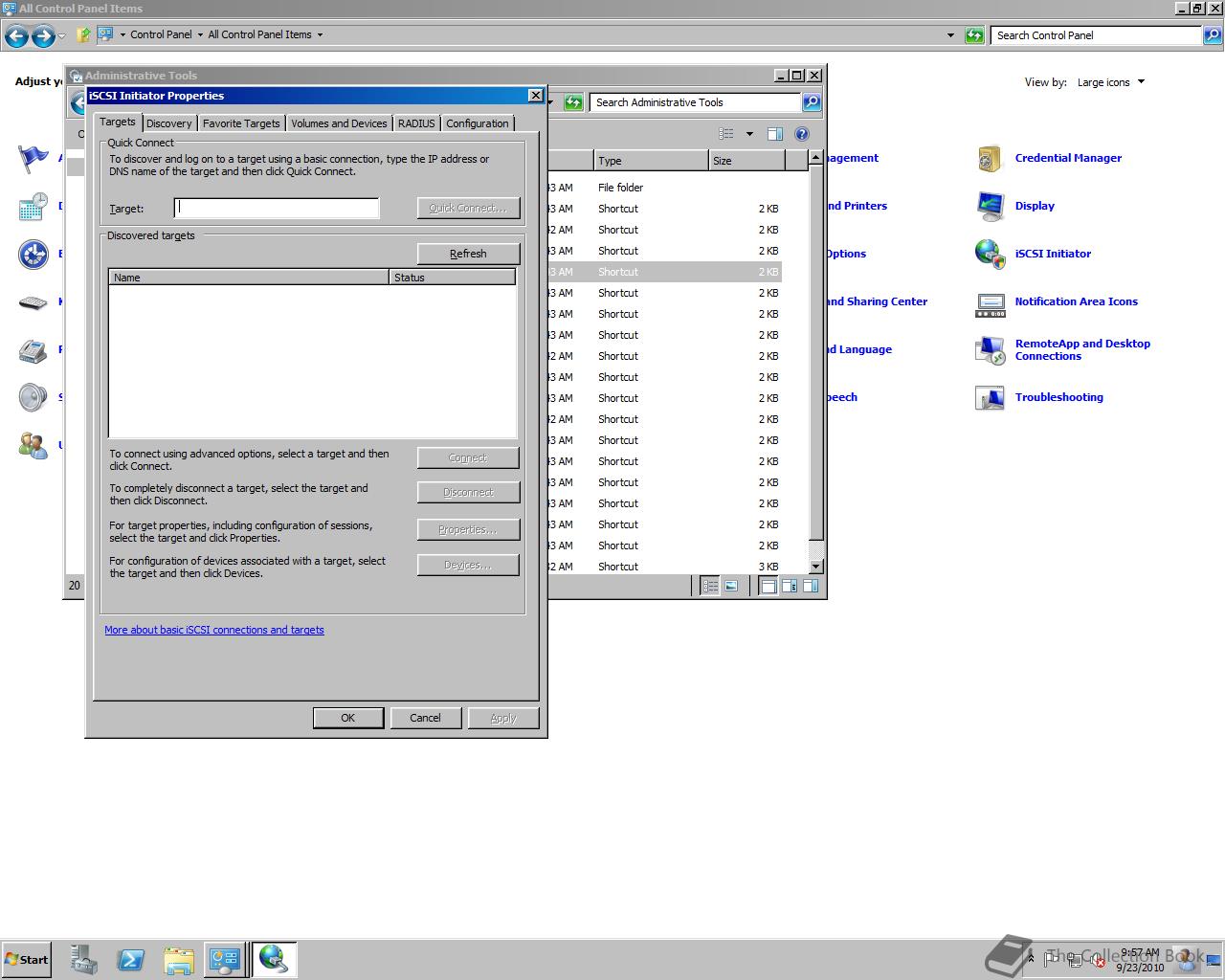Click the speaker icon in Control Panel list
The width and height of the screenshot is (1225, 980).
[33, 397]
